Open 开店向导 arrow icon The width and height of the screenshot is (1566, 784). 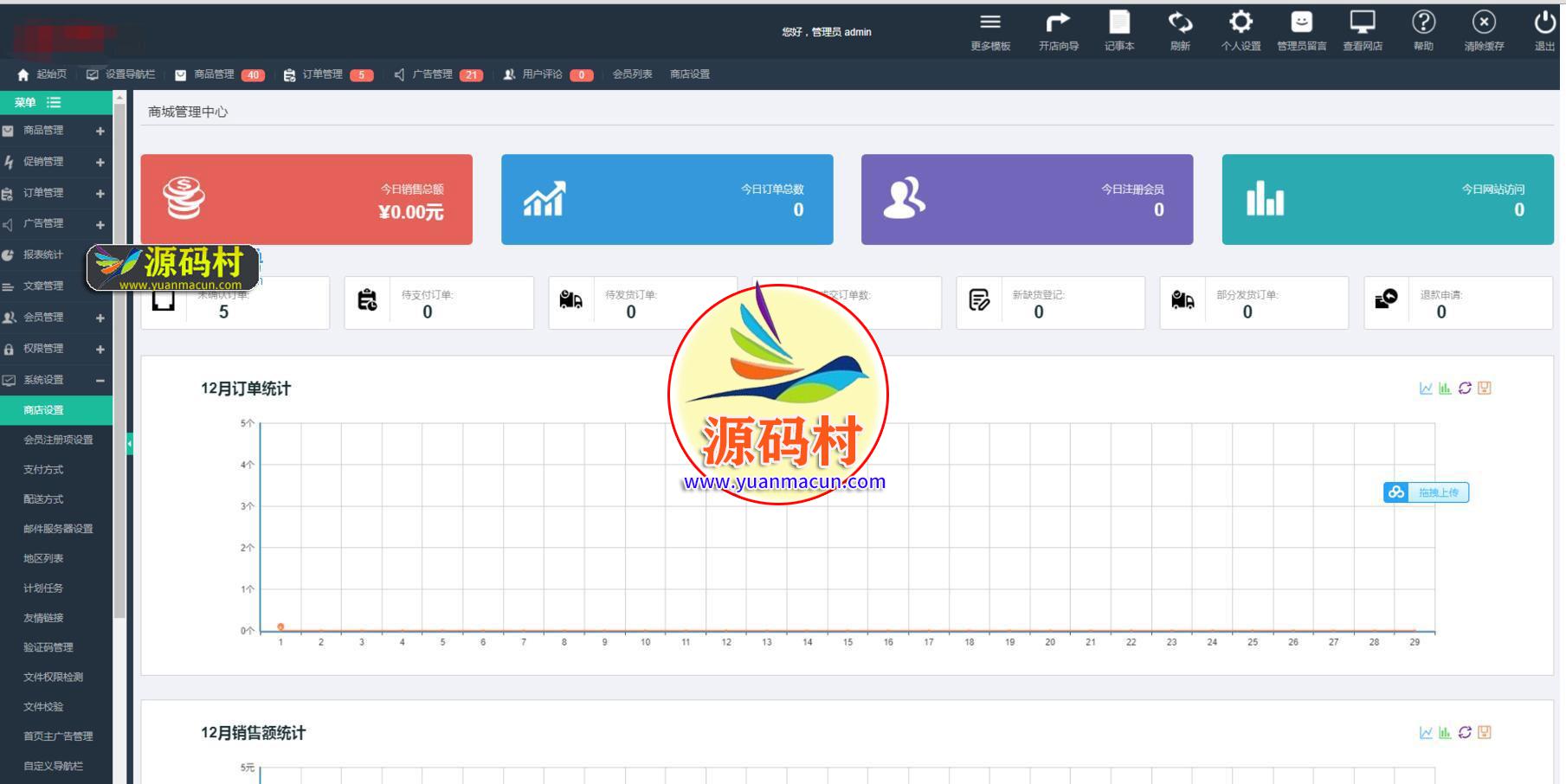point(1058,23)
